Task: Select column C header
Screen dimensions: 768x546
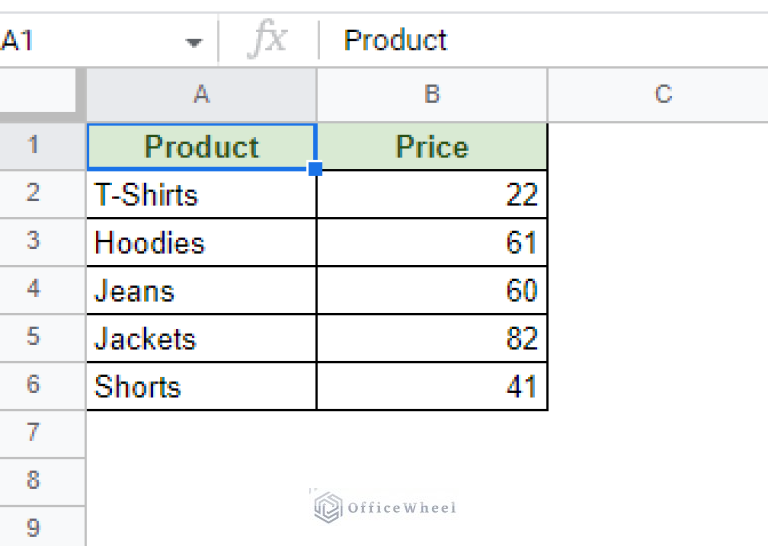Action: point(662,95)
